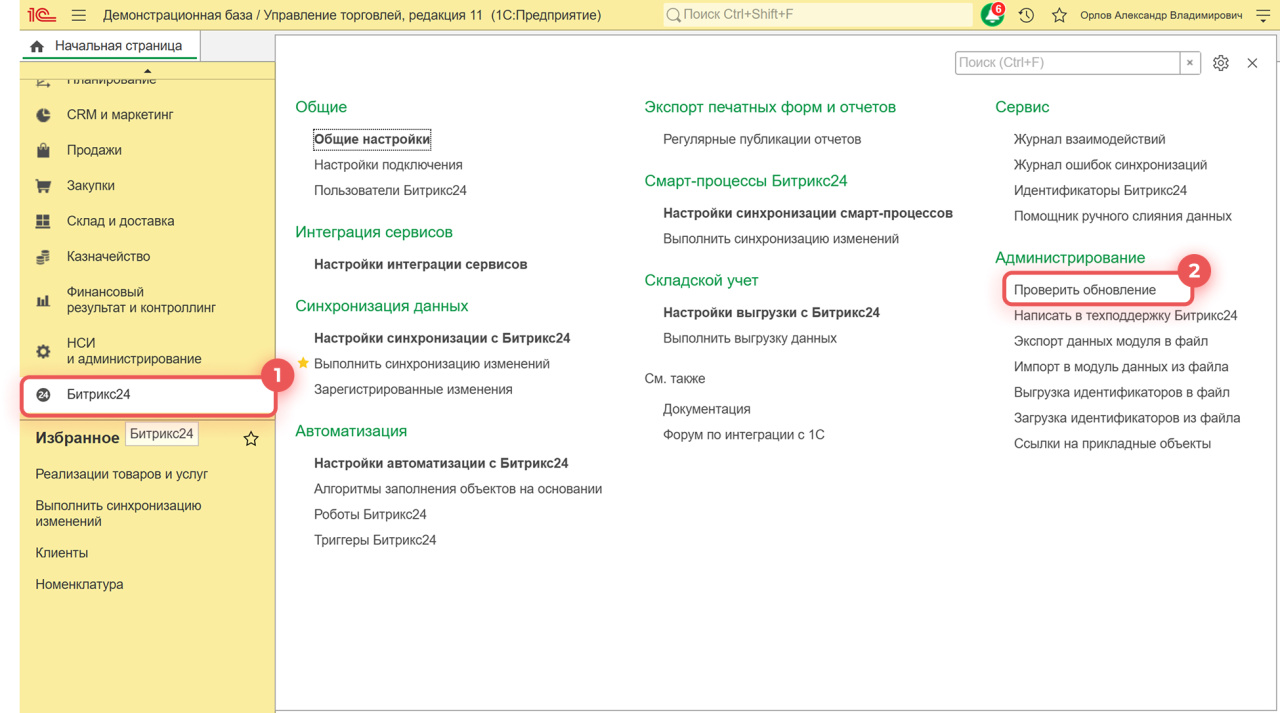This screenshot has width=1280, height=713.
Task: Open notifications bell showing 6 alerts
Action: (x=992, y=15)
